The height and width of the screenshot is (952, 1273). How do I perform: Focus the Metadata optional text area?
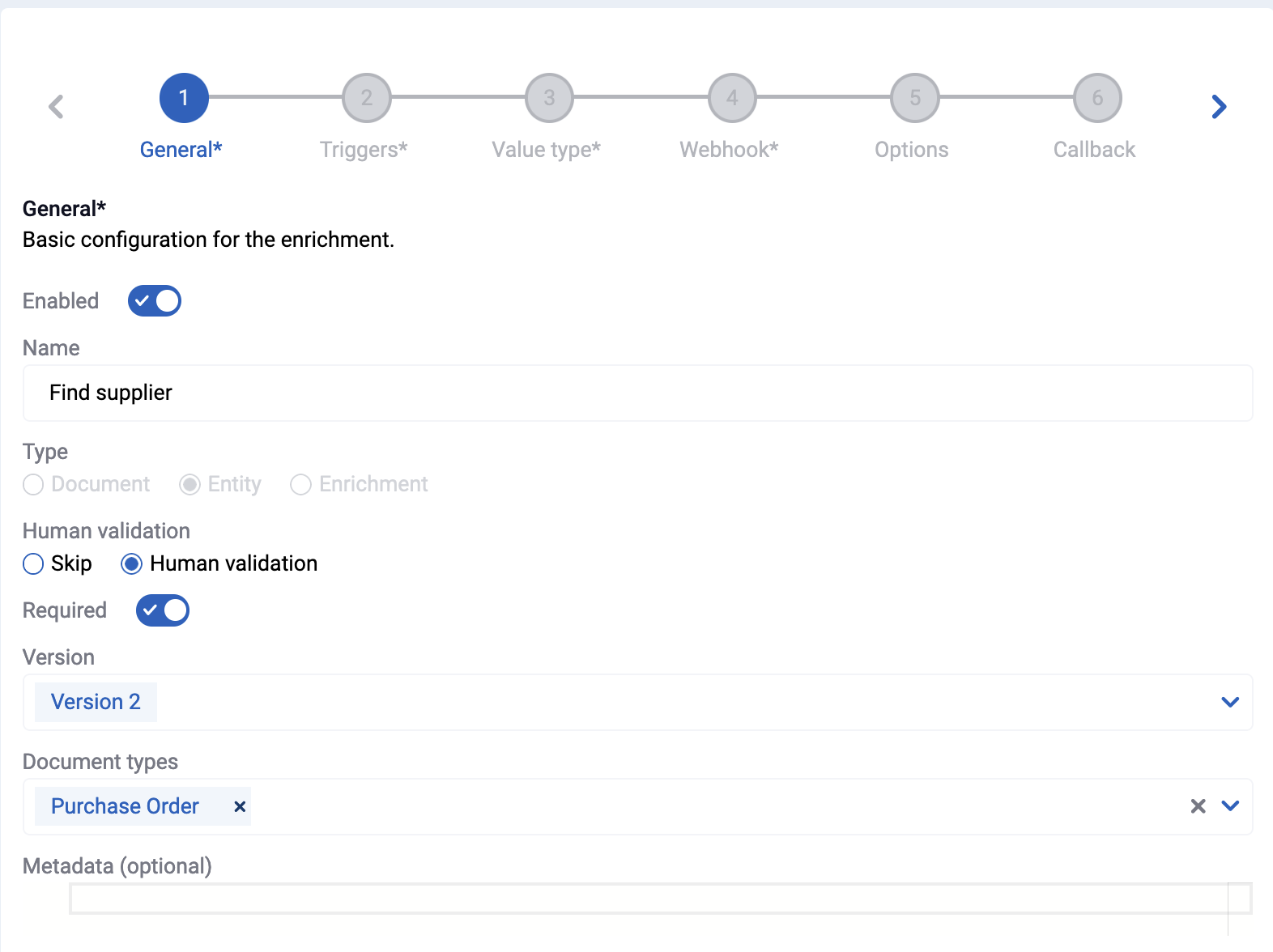tap(661, 899)
